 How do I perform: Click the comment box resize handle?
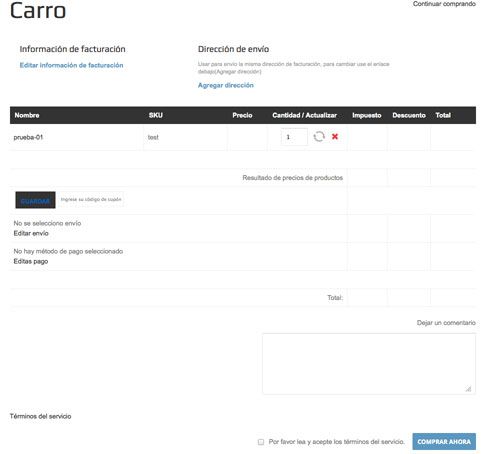[x=468, y=389]
